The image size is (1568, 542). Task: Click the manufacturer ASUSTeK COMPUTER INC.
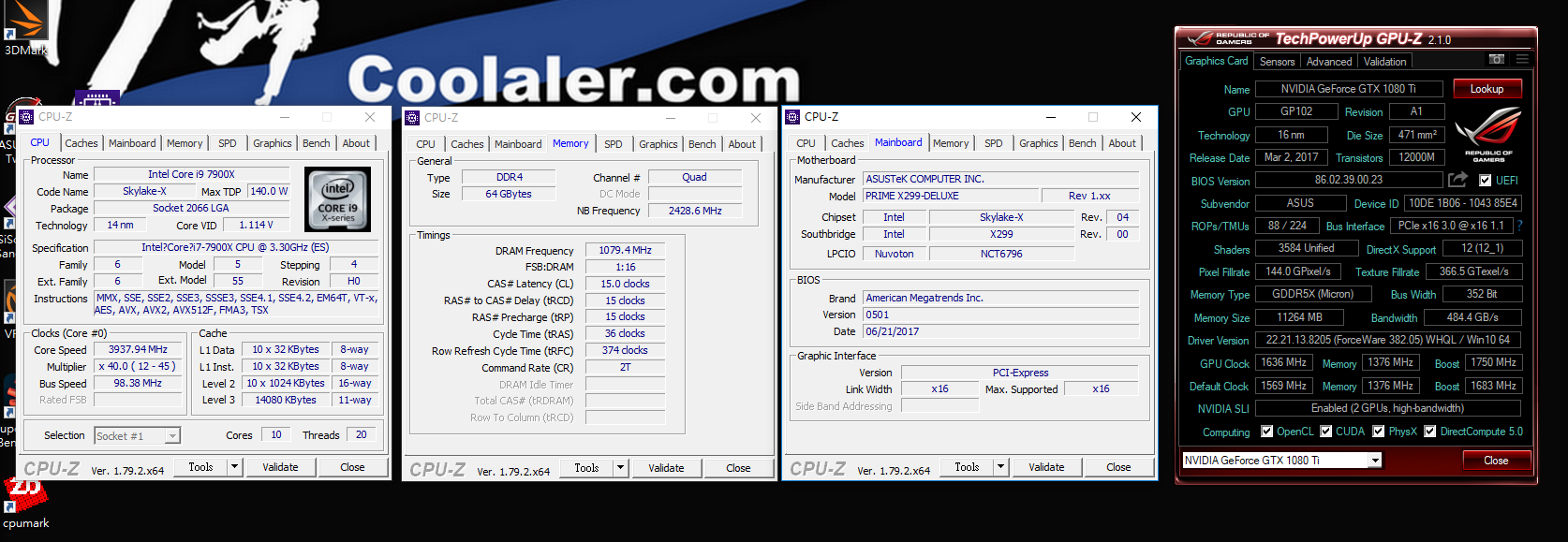1001,179
